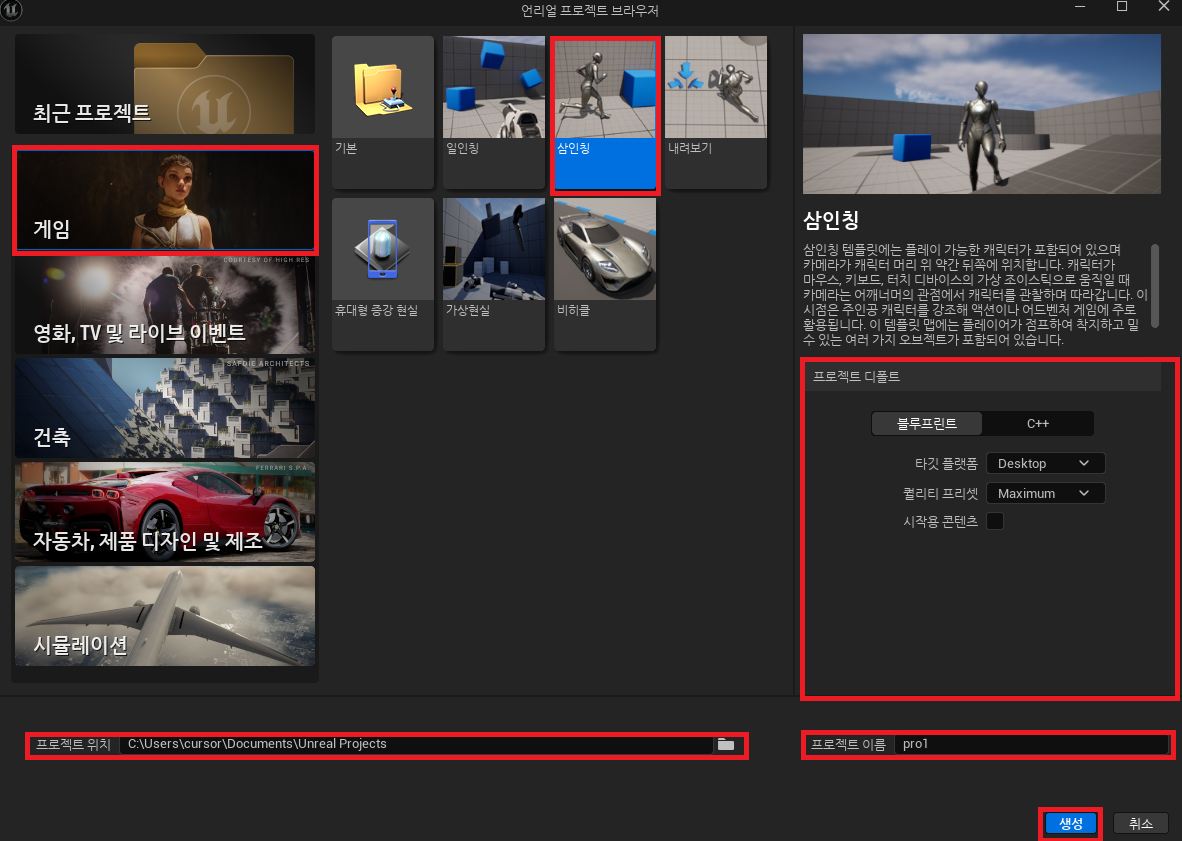Choose the 비히클 template
Viewport: 1182px width, 841px height.
tap(605, 274)
